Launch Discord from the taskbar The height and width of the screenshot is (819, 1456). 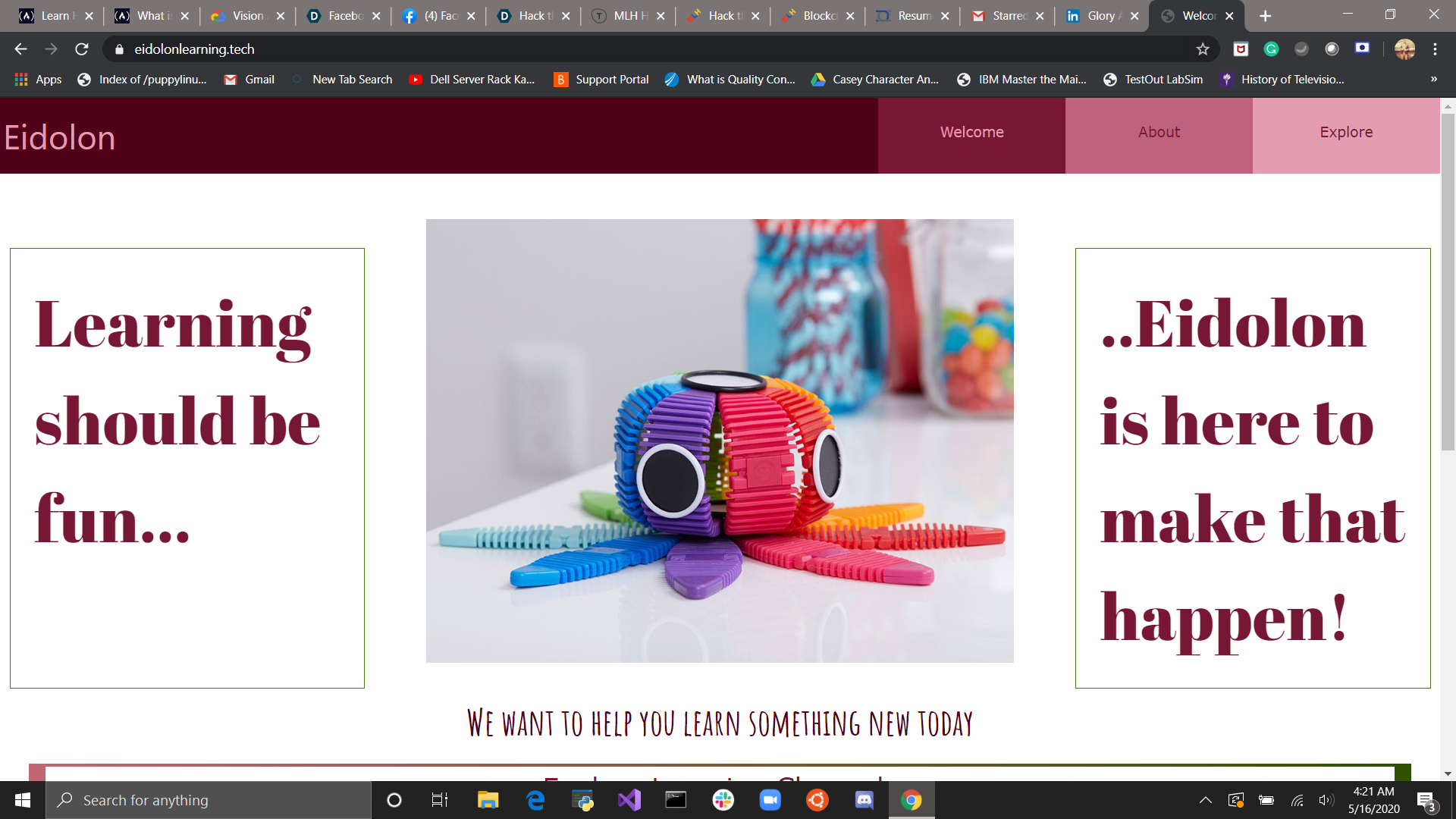[x=864, y=800]
